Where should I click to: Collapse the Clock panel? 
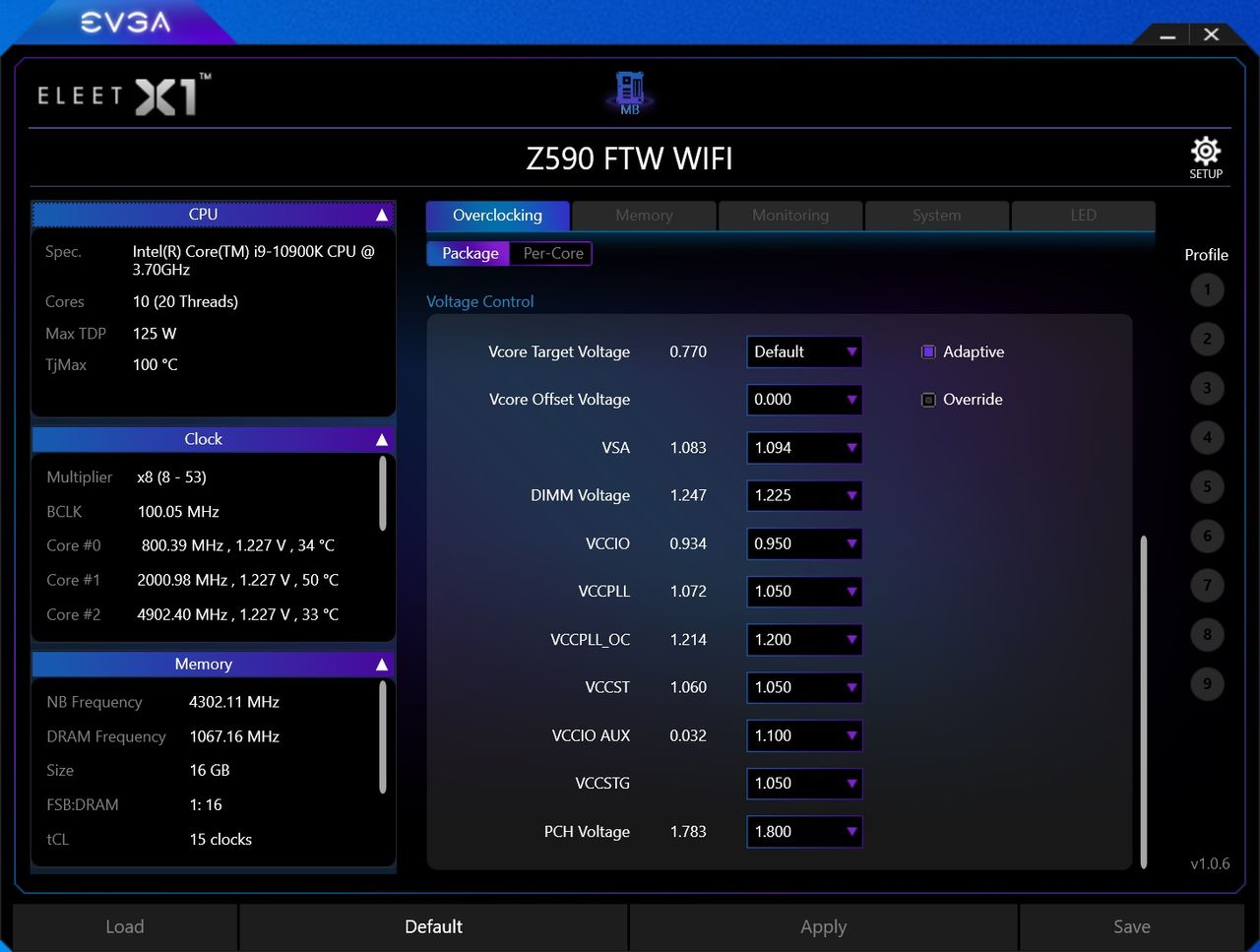click(x=382, y=439)
